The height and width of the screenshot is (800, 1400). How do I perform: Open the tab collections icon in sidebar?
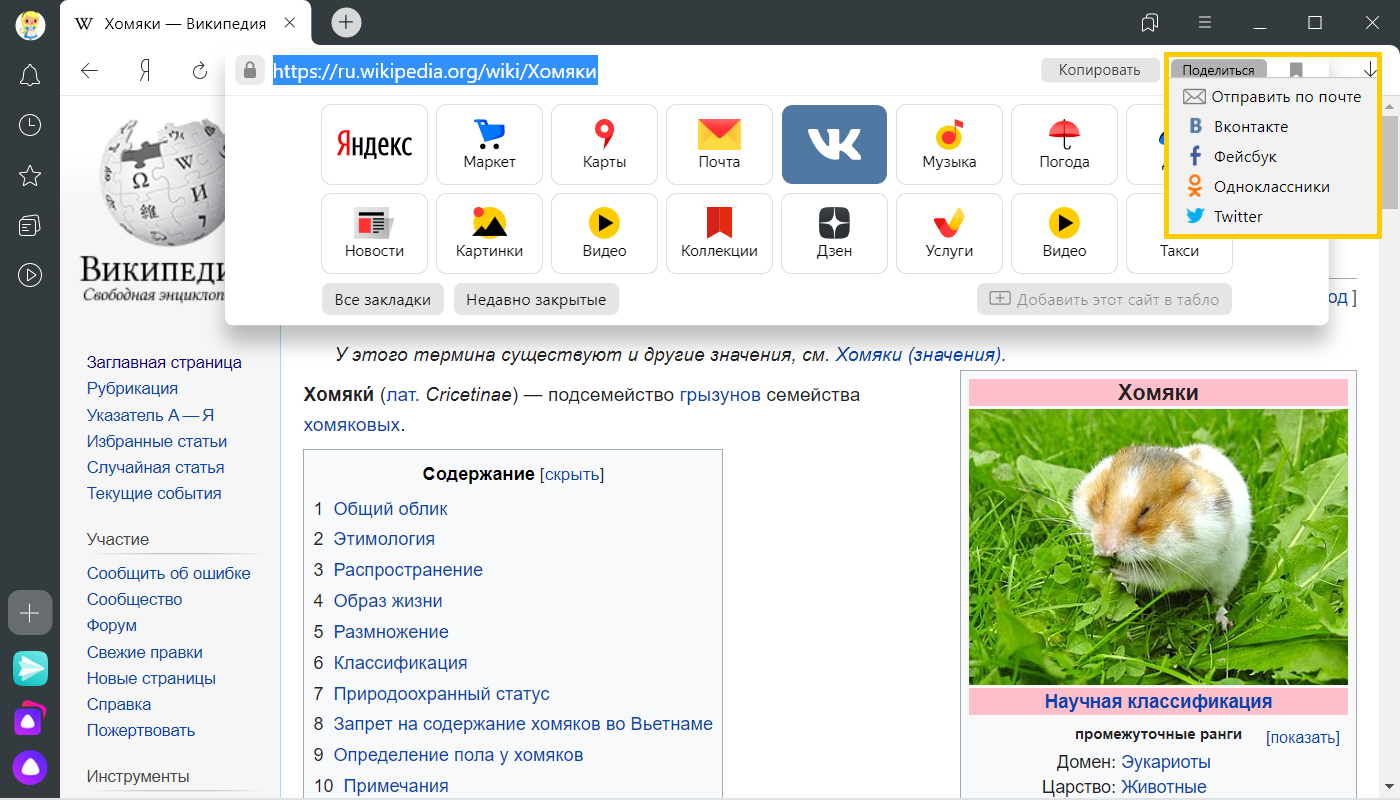click(30, 225)
